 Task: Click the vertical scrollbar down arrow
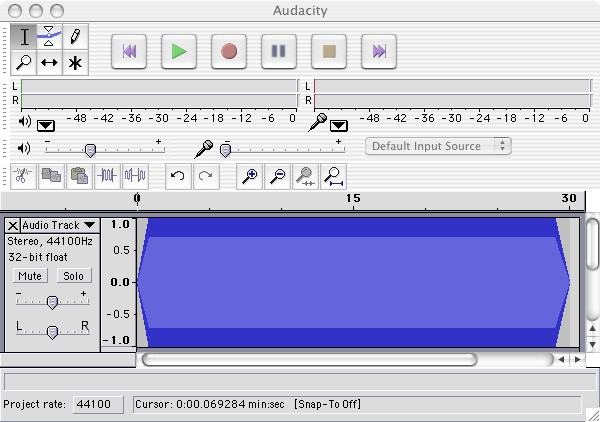point(592,344)
